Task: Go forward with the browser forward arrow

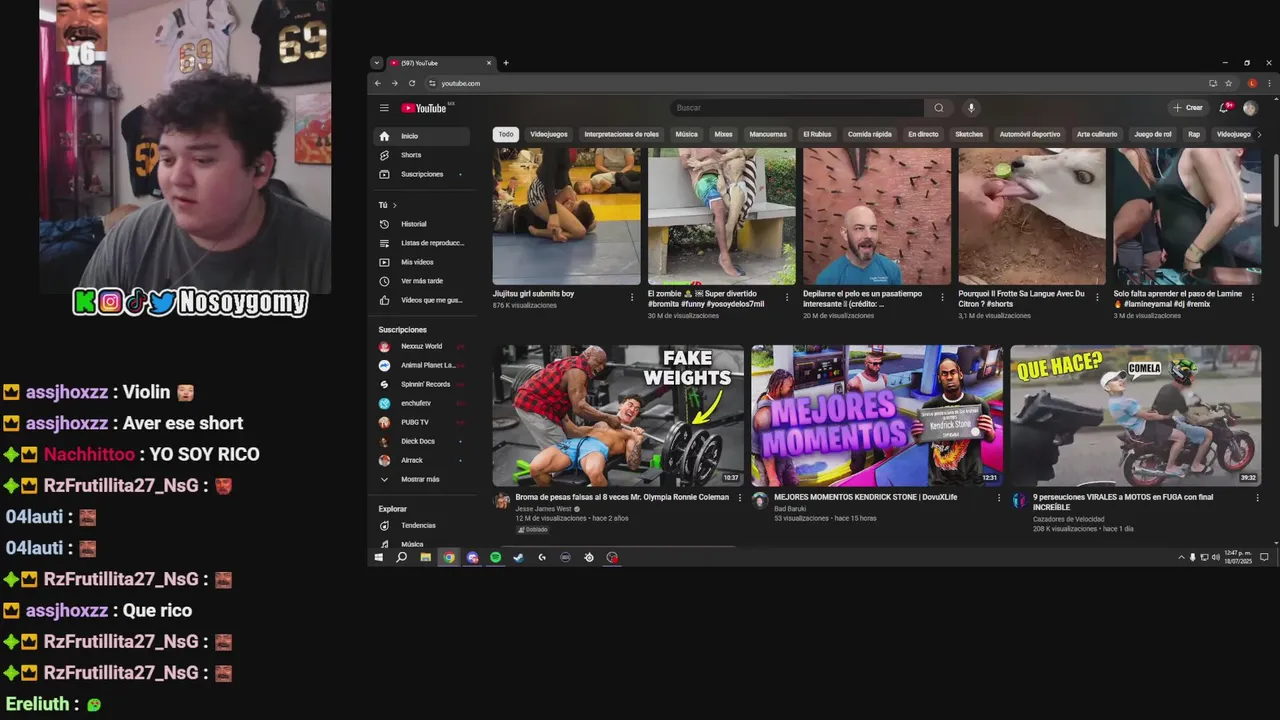Action: point(395,83)
